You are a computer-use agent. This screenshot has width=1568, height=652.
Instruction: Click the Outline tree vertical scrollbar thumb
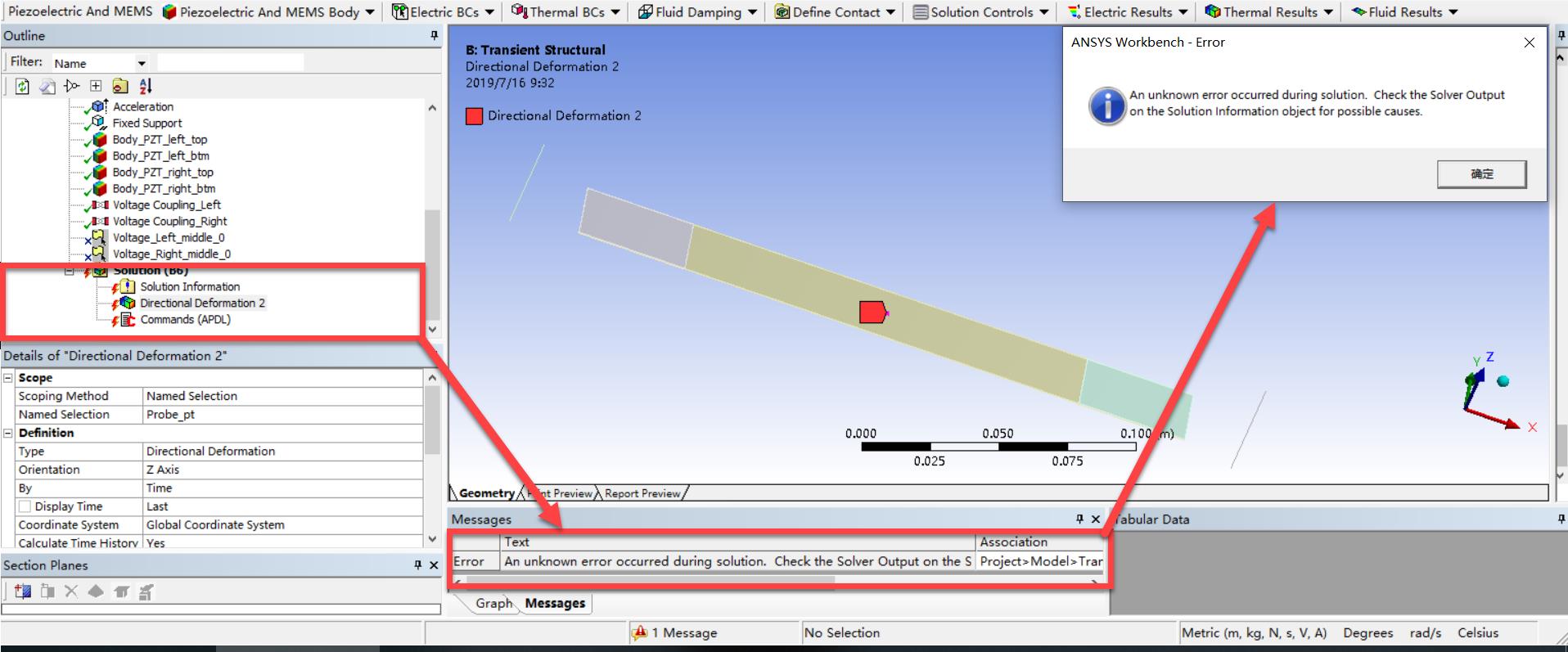[x=432, y=264]
